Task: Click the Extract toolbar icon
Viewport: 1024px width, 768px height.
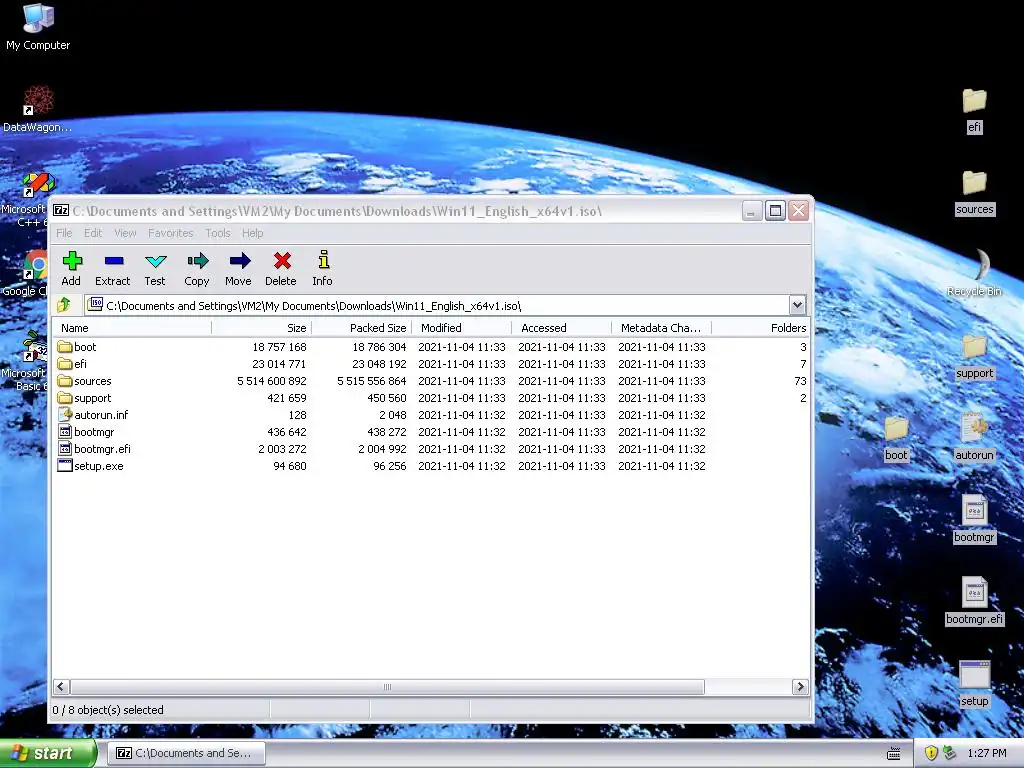Action: point(114,261)
